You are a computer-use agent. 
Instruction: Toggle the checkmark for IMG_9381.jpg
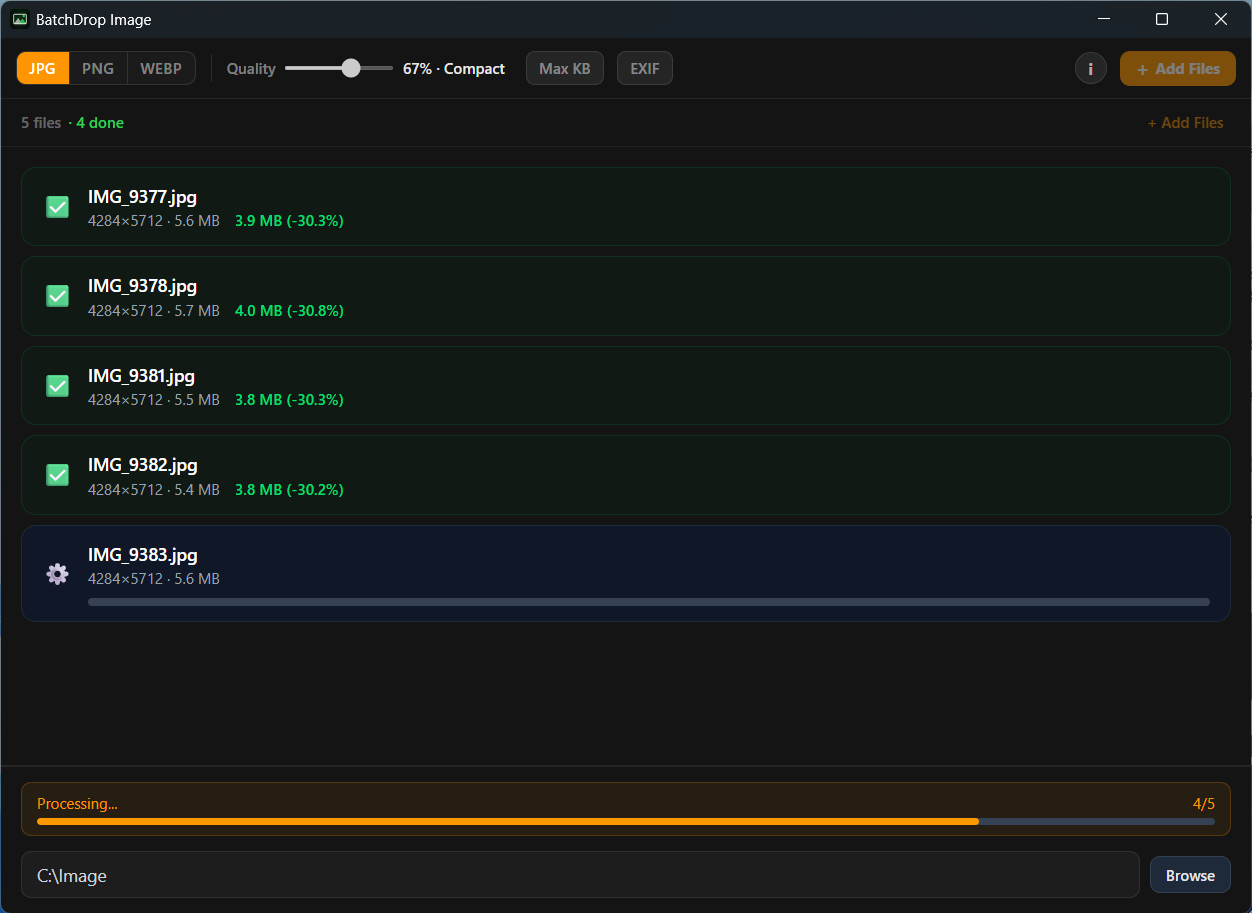click(57, 386)
